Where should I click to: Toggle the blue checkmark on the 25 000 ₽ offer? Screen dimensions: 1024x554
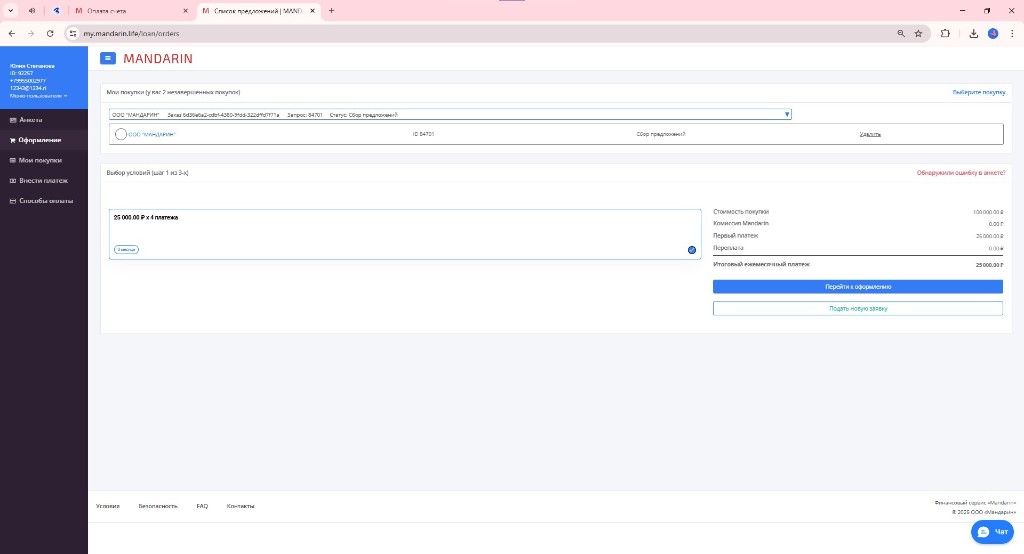(x=692, y=250)
